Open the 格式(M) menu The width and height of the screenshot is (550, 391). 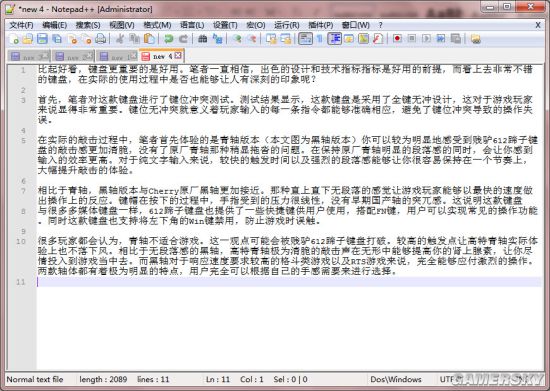tap(157, 25)
